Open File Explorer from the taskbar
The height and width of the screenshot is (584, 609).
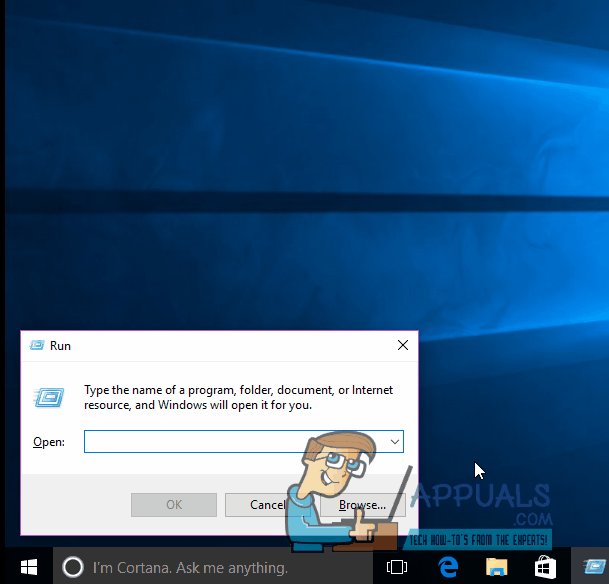496,567
